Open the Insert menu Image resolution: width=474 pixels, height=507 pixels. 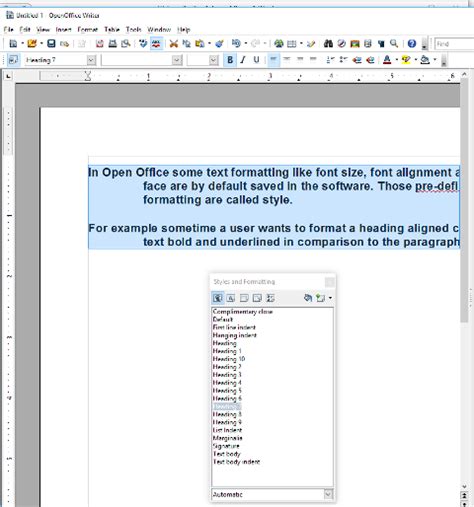pos(63,29)
